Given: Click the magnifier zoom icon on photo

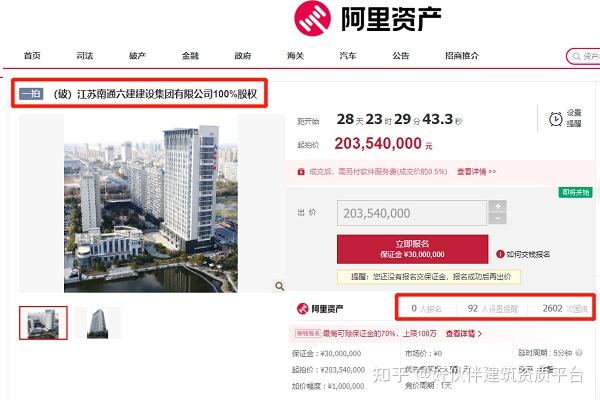Looking at the screenshot, I should click(x=280, y=286).
